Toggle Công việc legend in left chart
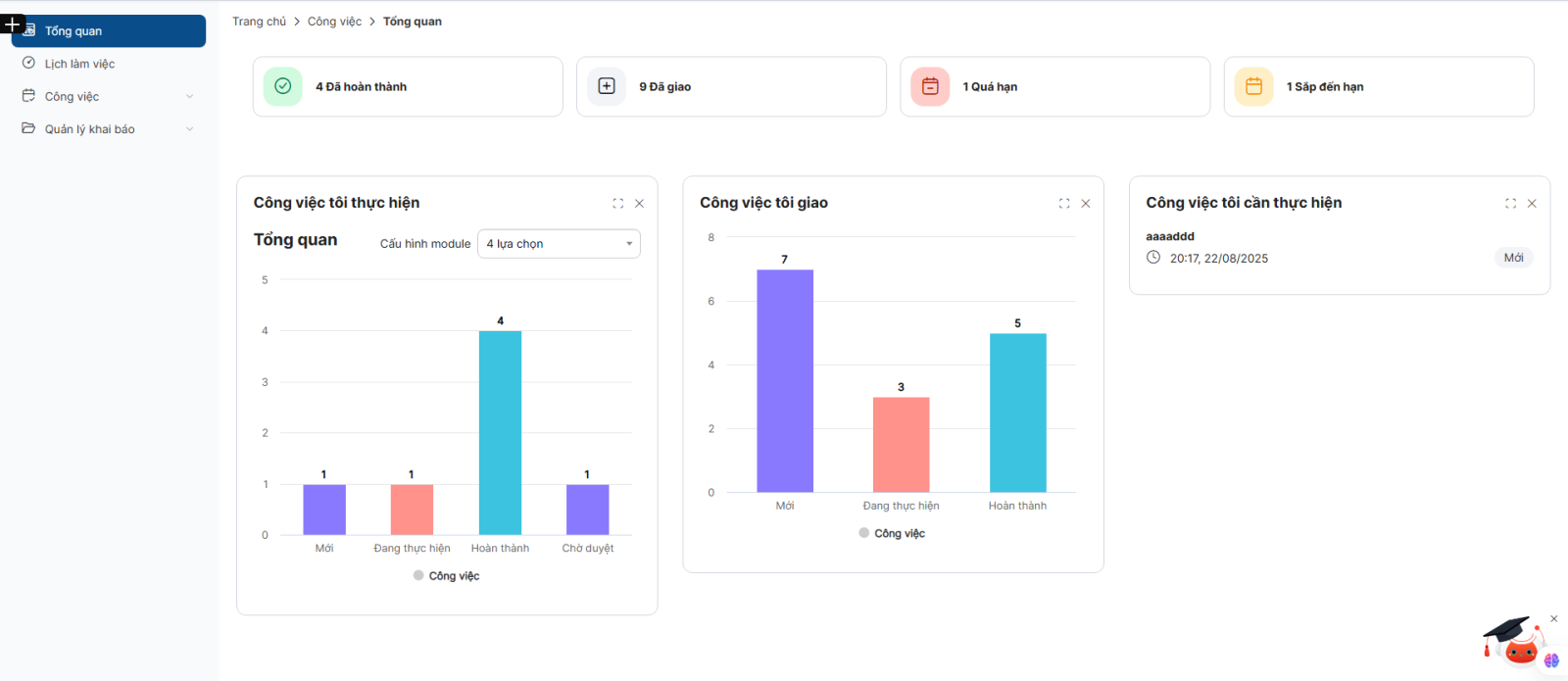 pyautogui.click(x=446, y=576)
